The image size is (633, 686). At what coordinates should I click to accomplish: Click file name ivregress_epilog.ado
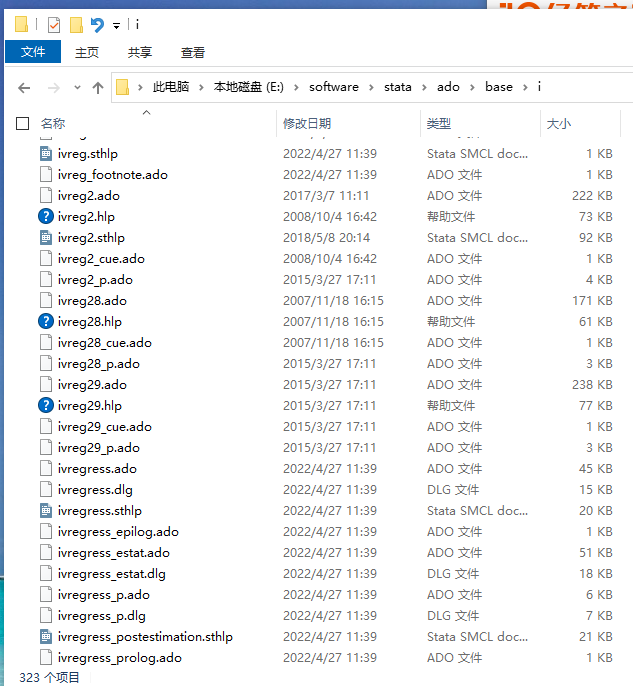(x=118, y=532)
